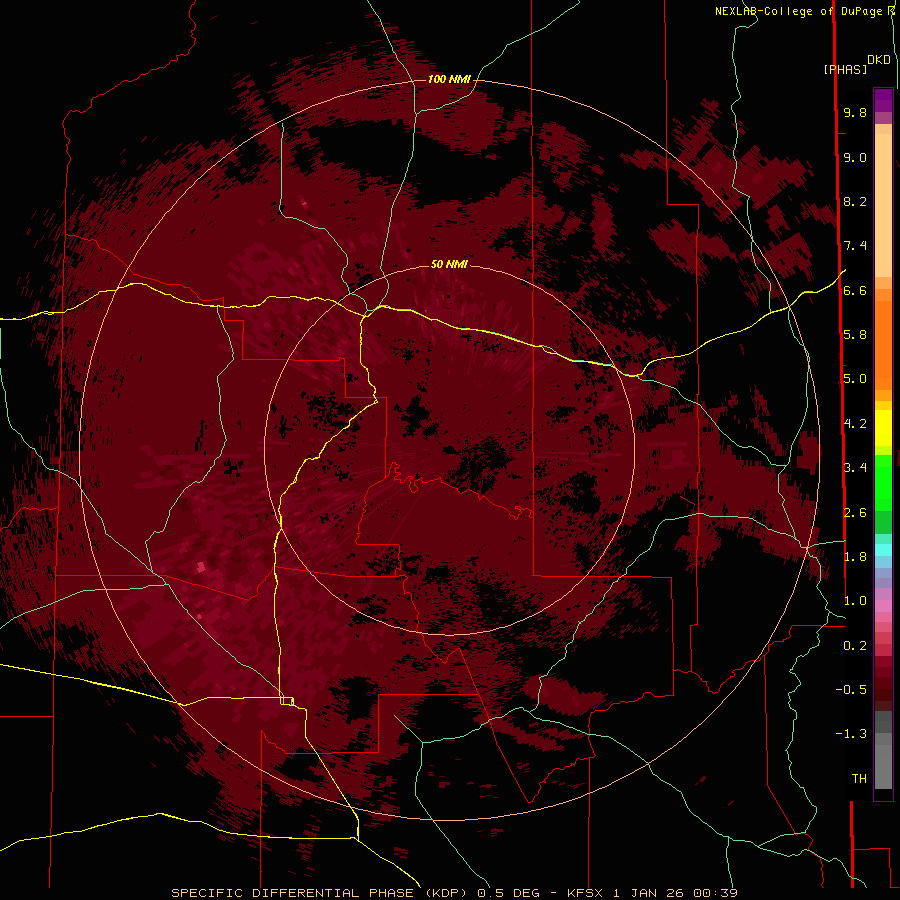The width and height of the screenshot is (900, 900).
Task: Pick the cyan band on the color scale
Action: [883, 549]
